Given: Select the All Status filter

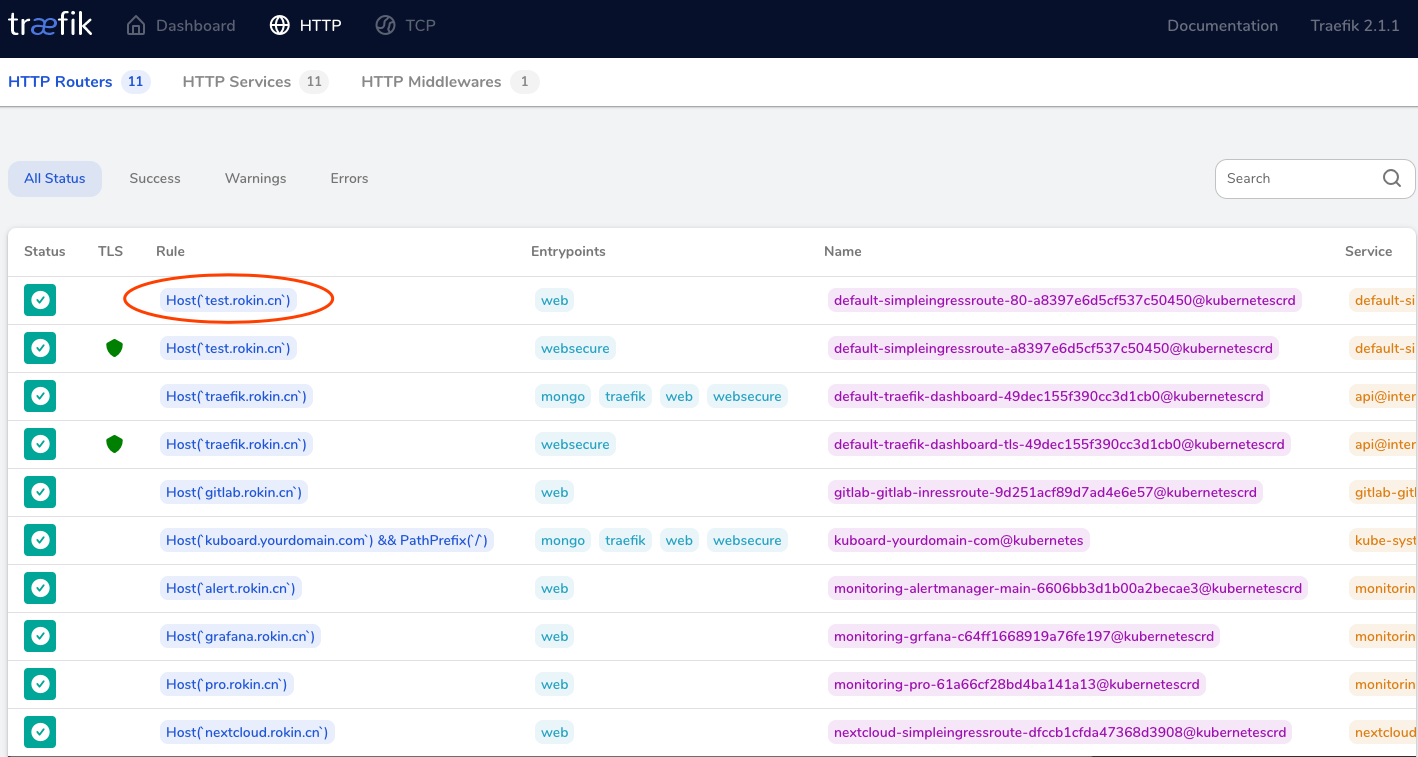Looking at the screenshot, I should coord(55,178).
